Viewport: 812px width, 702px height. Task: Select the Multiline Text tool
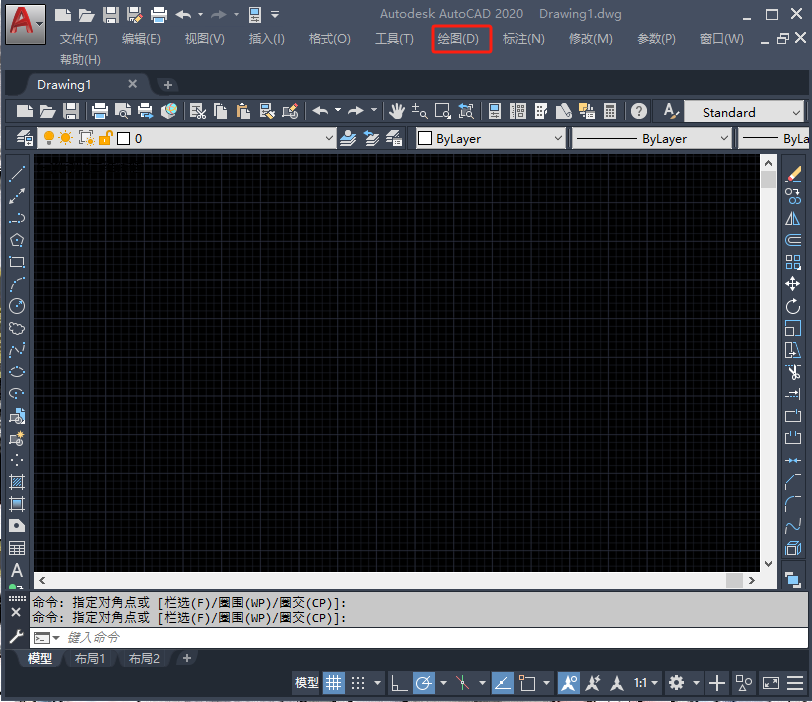click(x=17, y=570)
